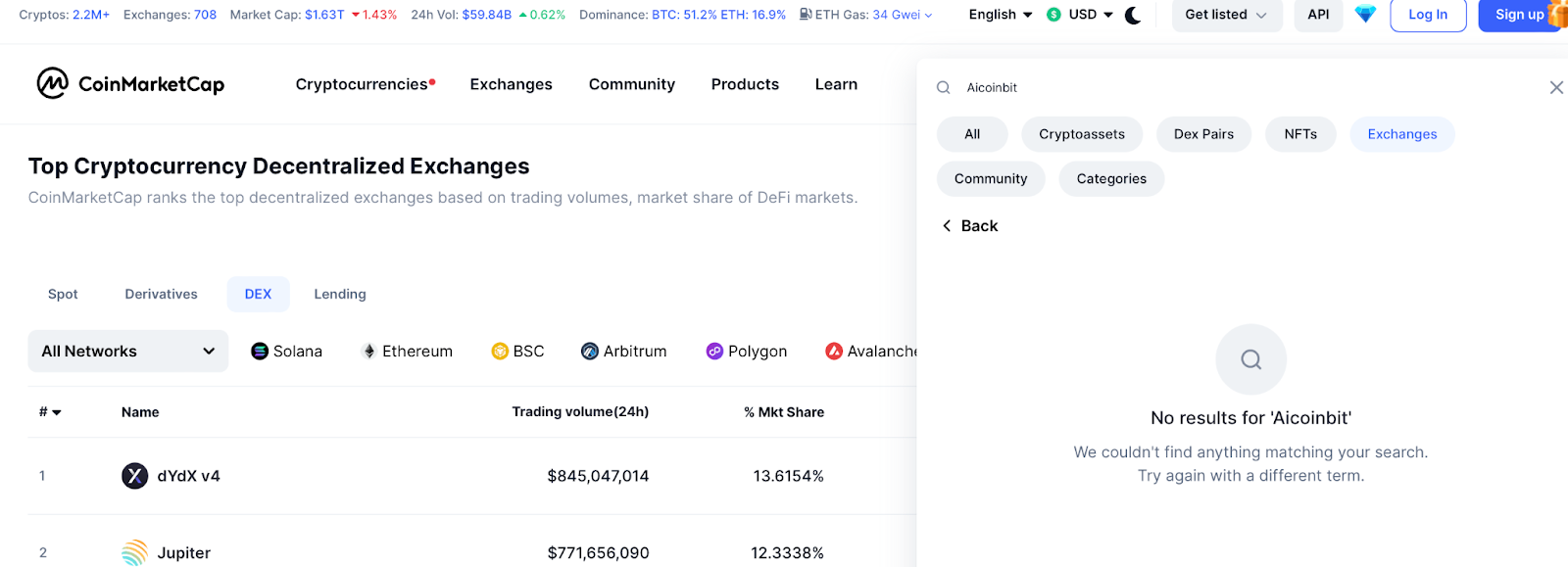The image size is (1568, 567).
Task: Click the Polygon network icon
Action: point(715,351)
